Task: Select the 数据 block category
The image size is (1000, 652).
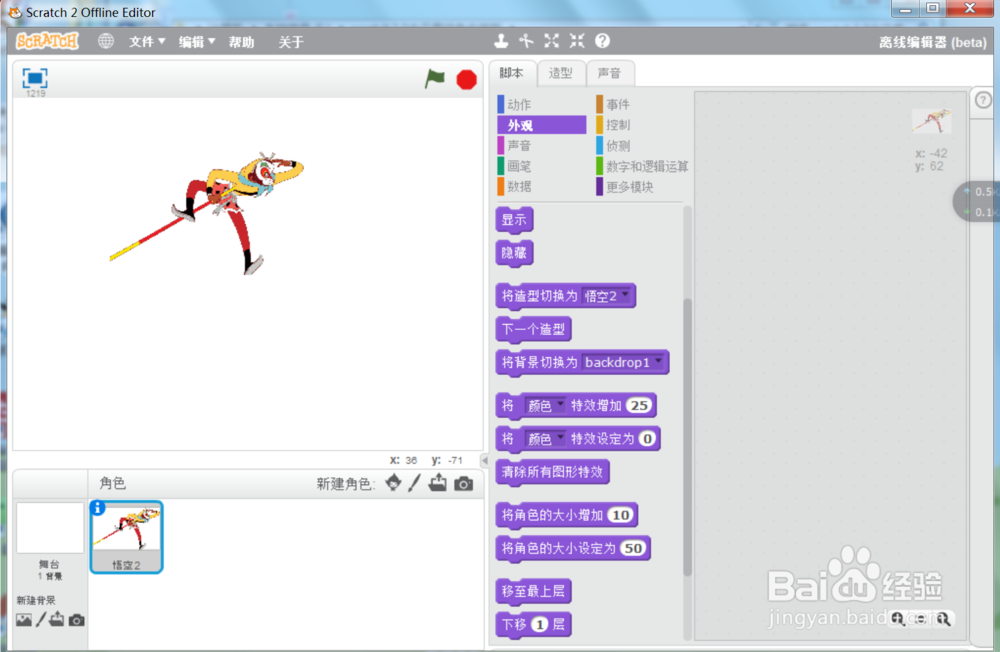Action: 541,186
